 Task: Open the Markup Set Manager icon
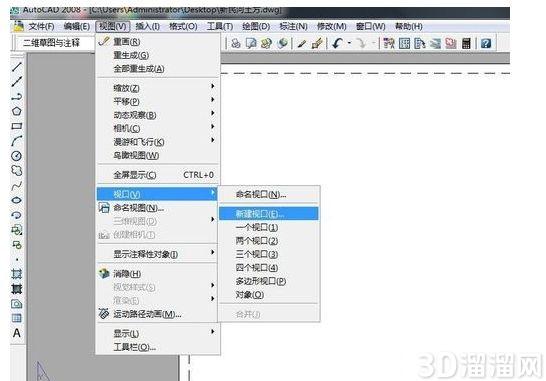pyautogui.click(x=451, y=43)
